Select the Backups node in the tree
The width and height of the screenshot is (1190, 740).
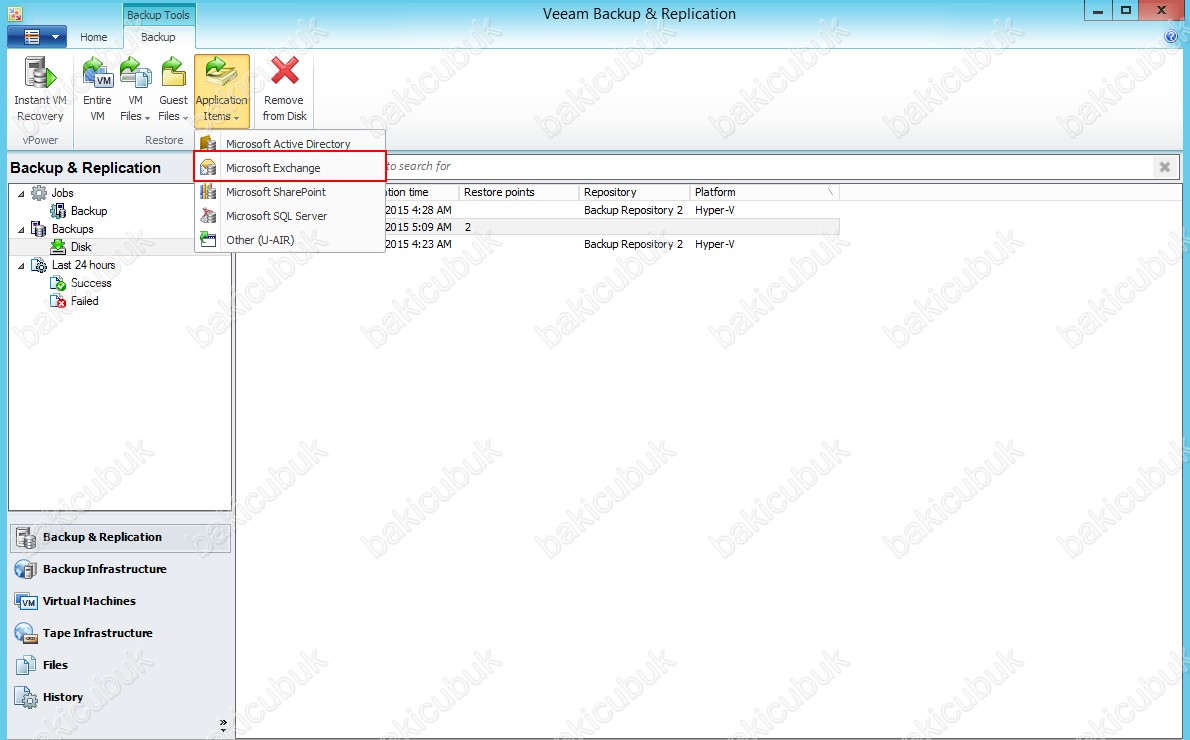(73, 229)
